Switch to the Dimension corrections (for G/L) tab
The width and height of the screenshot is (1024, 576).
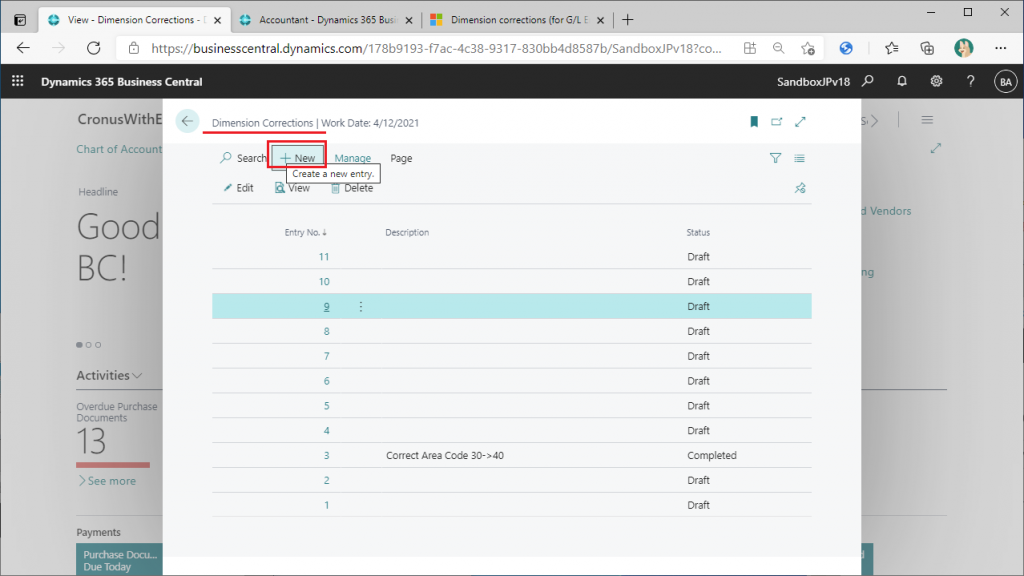[518, 20]
